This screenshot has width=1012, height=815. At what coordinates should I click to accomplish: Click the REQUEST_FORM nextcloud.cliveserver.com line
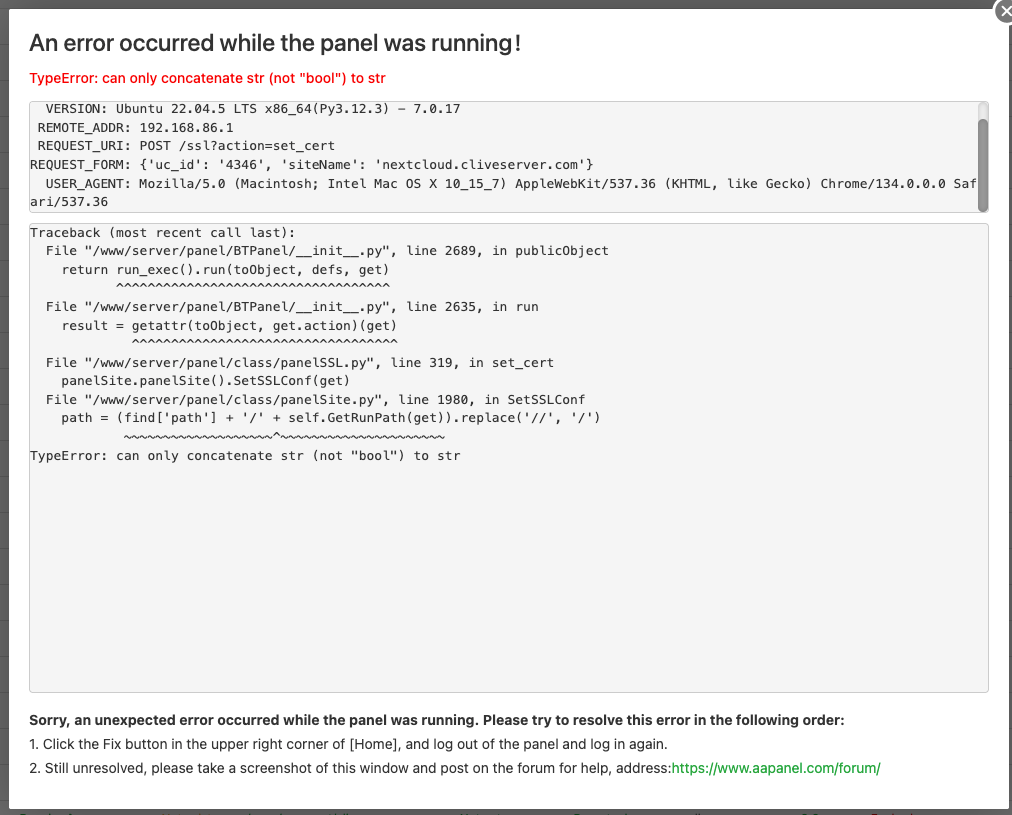(x=312, y=164)
